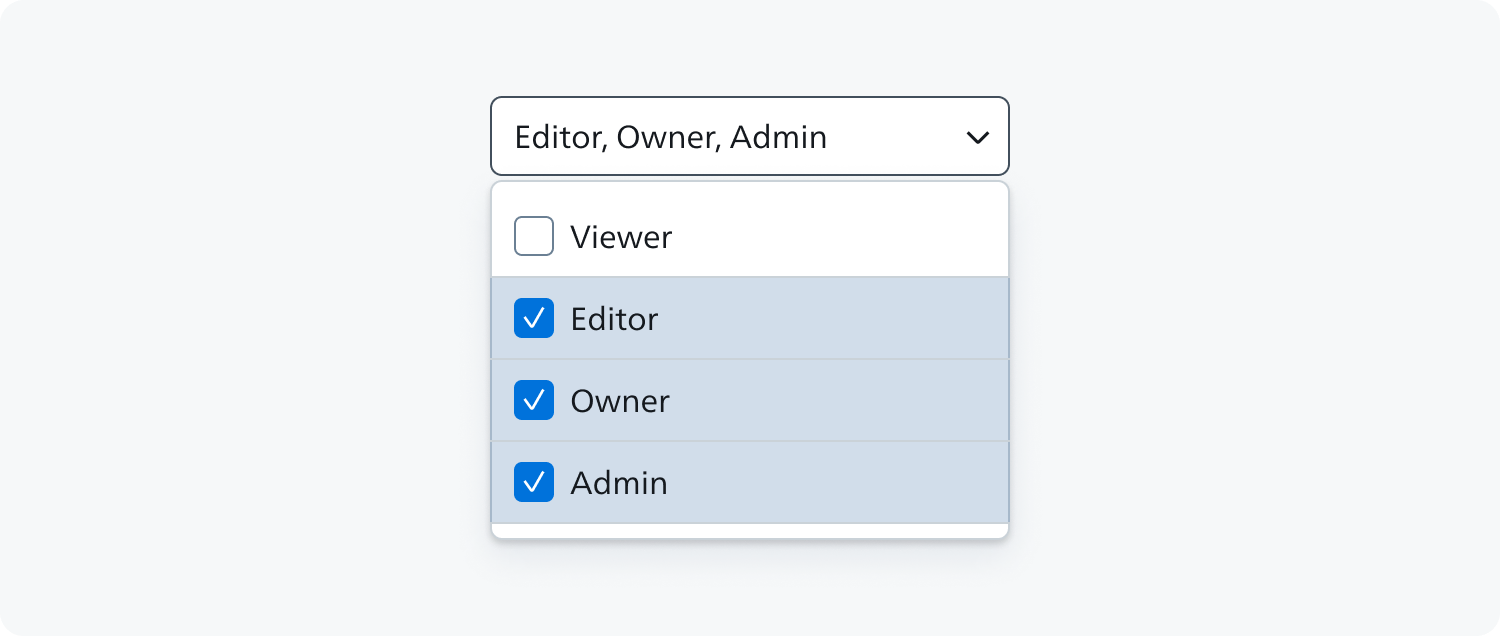Click the Admin option label text

point(619,483)
